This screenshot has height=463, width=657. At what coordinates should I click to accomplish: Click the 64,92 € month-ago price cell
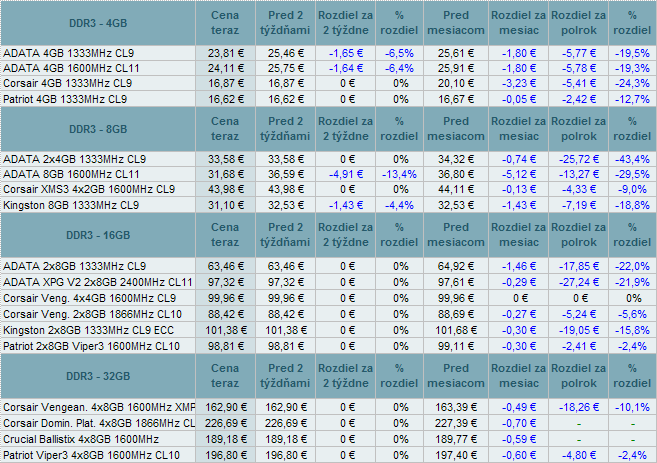point(456,266)
